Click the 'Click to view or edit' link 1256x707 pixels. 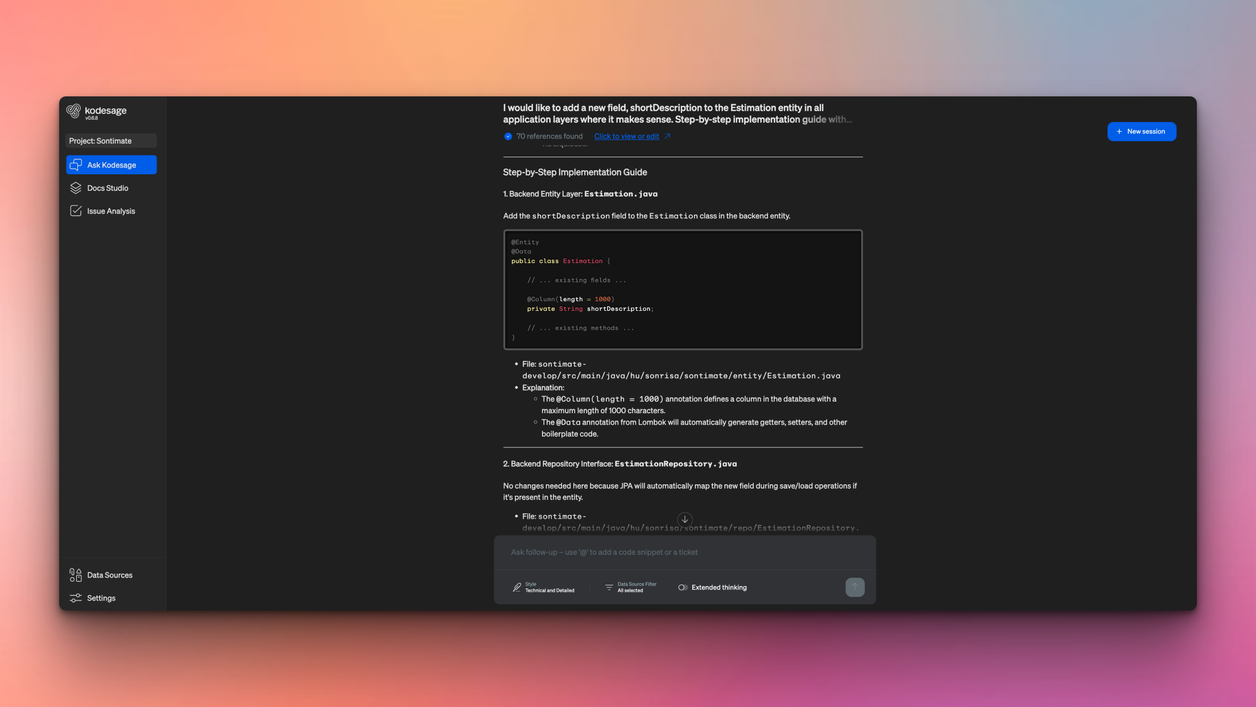626,136
